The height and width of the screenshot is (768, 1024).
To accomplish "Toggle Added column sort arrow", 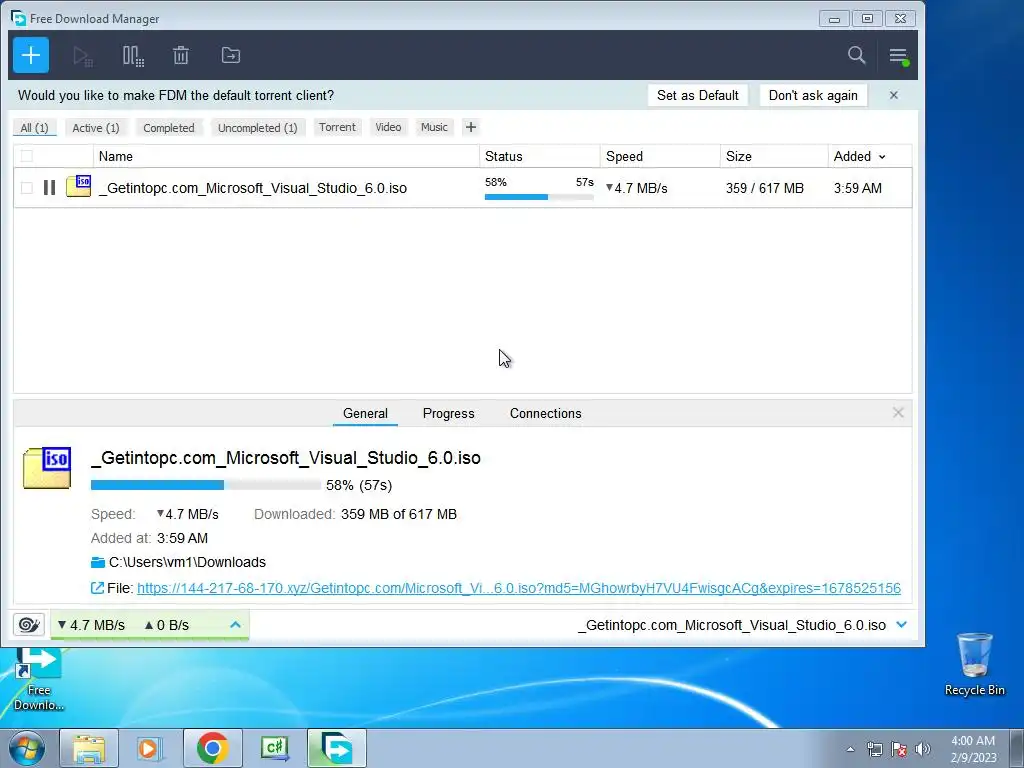I will pyautogui.click(x=882, y=157).
